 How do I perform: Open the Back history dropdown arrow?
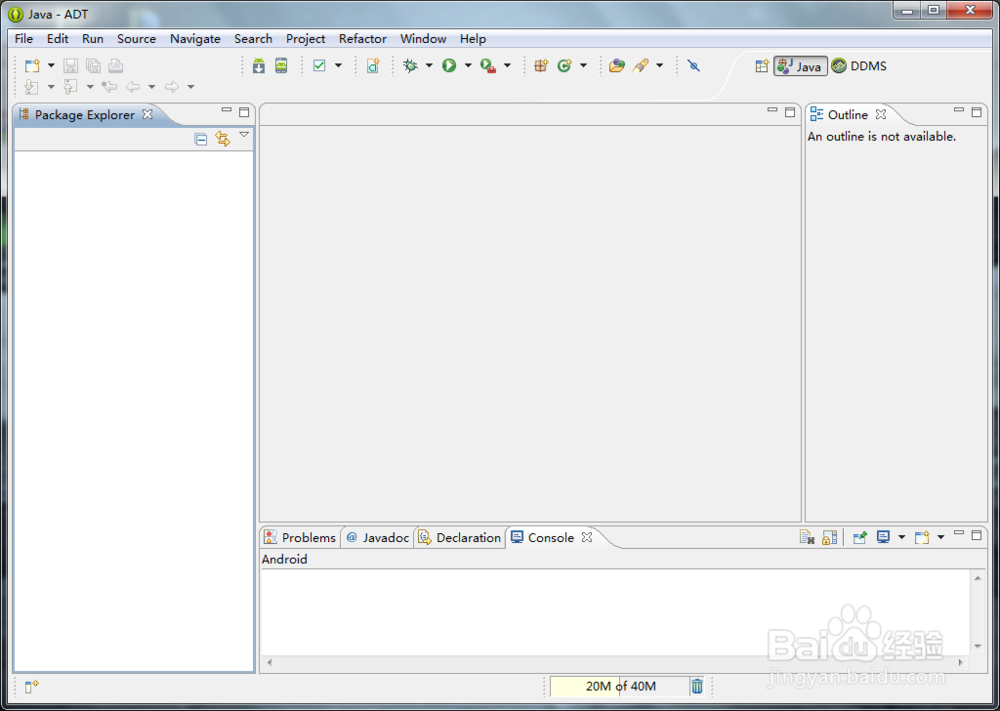point(151,87)
